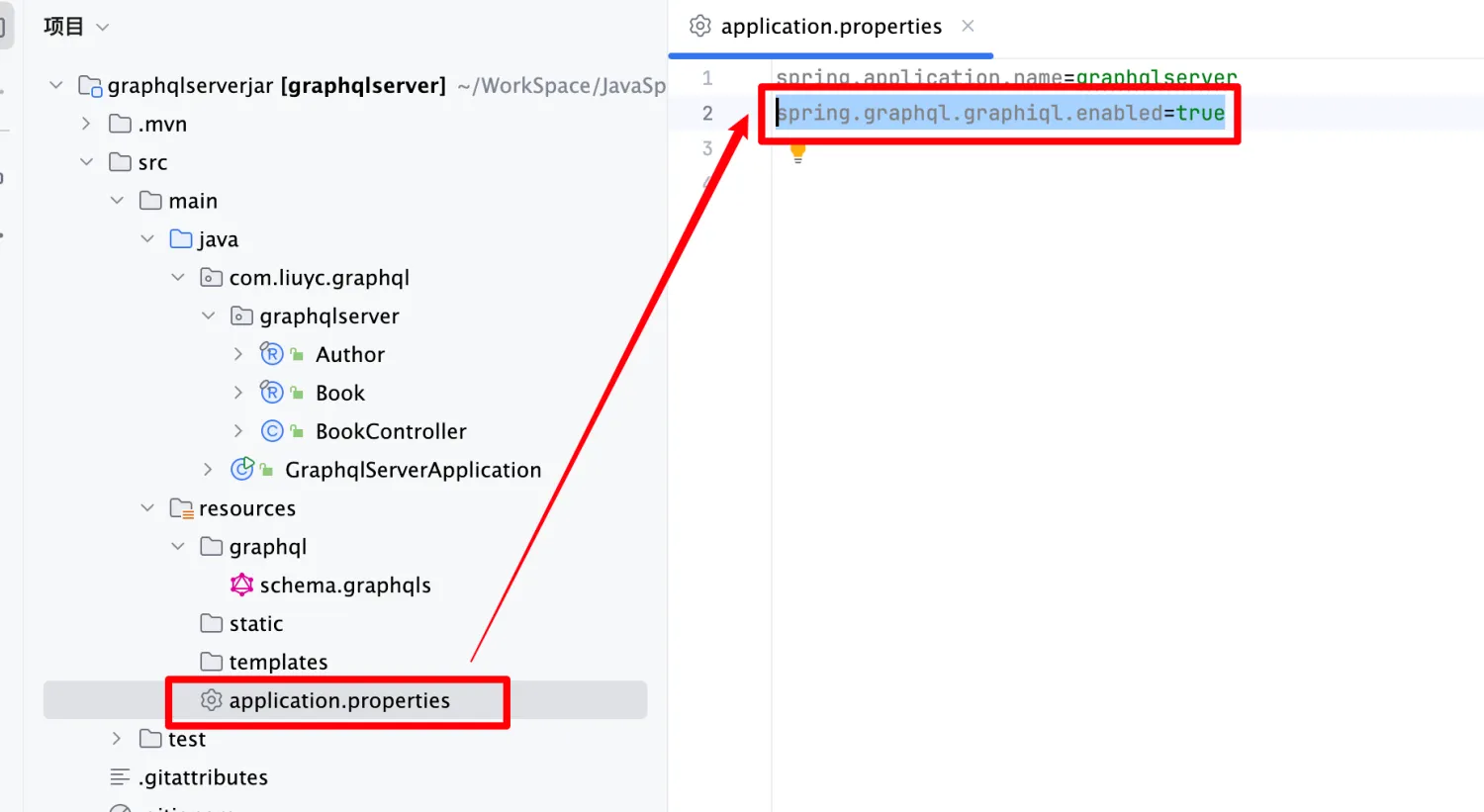Click the GraphqlServerApplication runnable class icon

click(242, 469)
